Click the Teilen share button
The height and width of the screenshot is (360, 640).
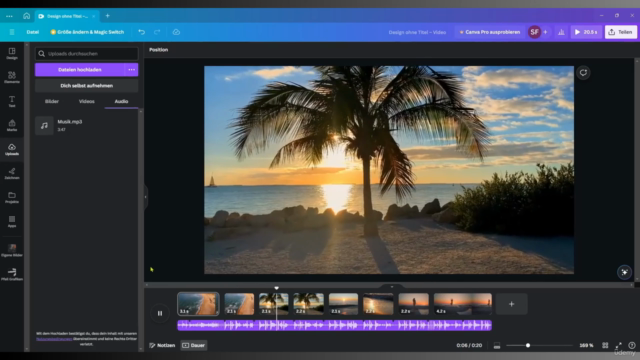pos(620,32)
